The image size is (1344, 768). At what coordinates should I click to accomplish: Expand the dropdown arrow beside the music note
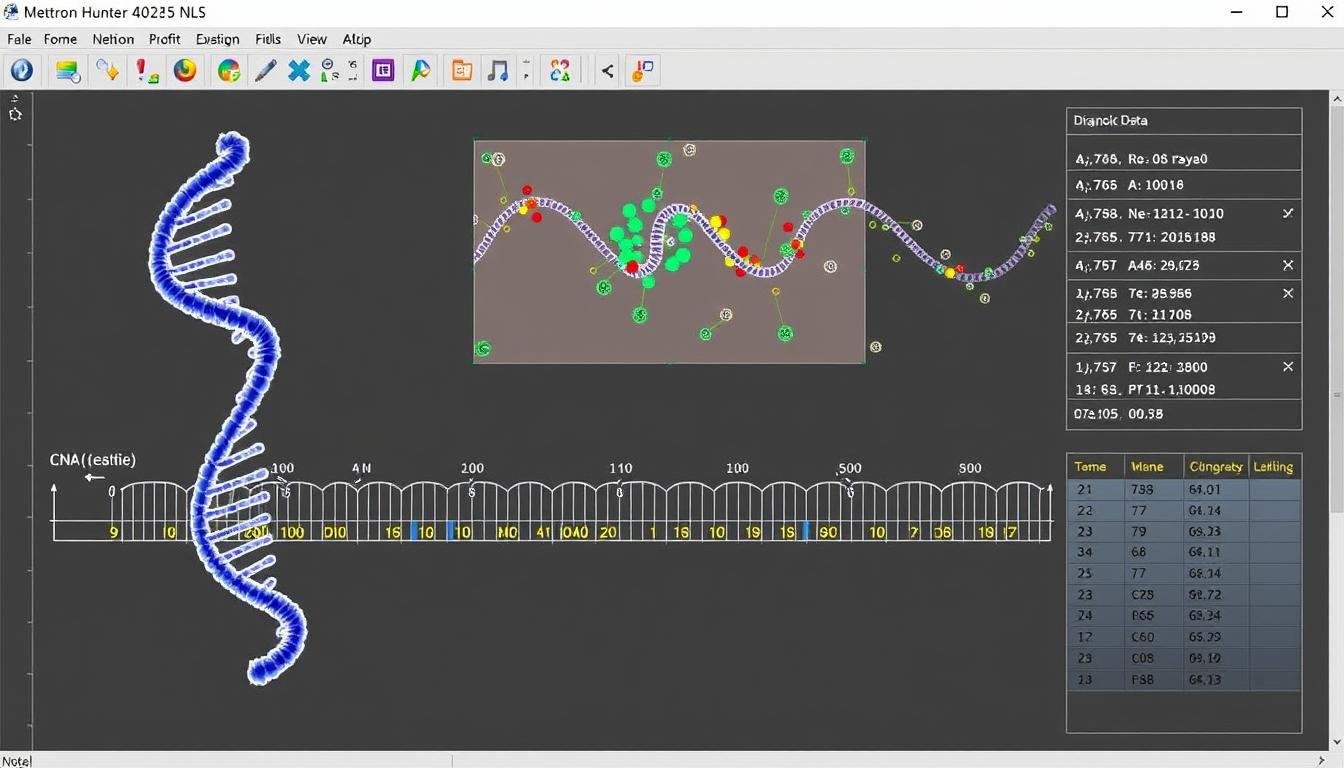[525, 70]
